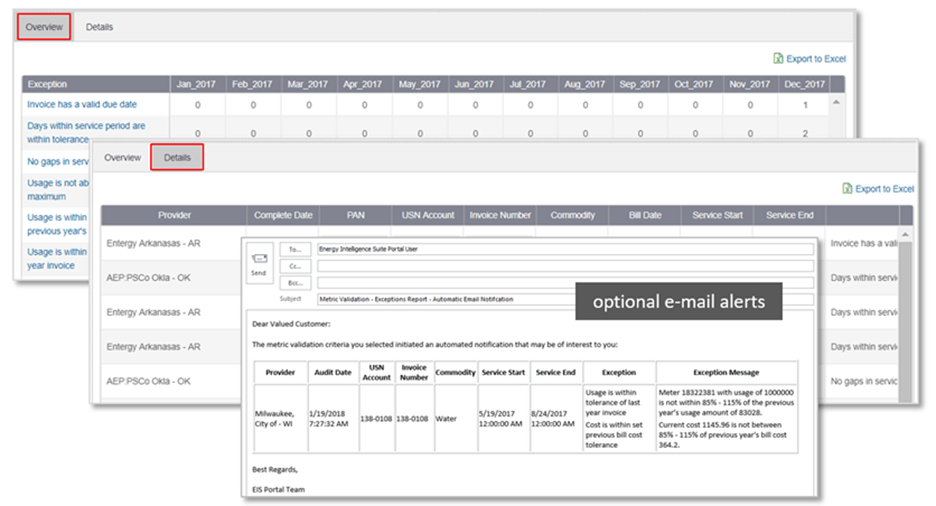Screen dimensions: 936x506
Task: Sort by the Provider column header
Action: 173,215
